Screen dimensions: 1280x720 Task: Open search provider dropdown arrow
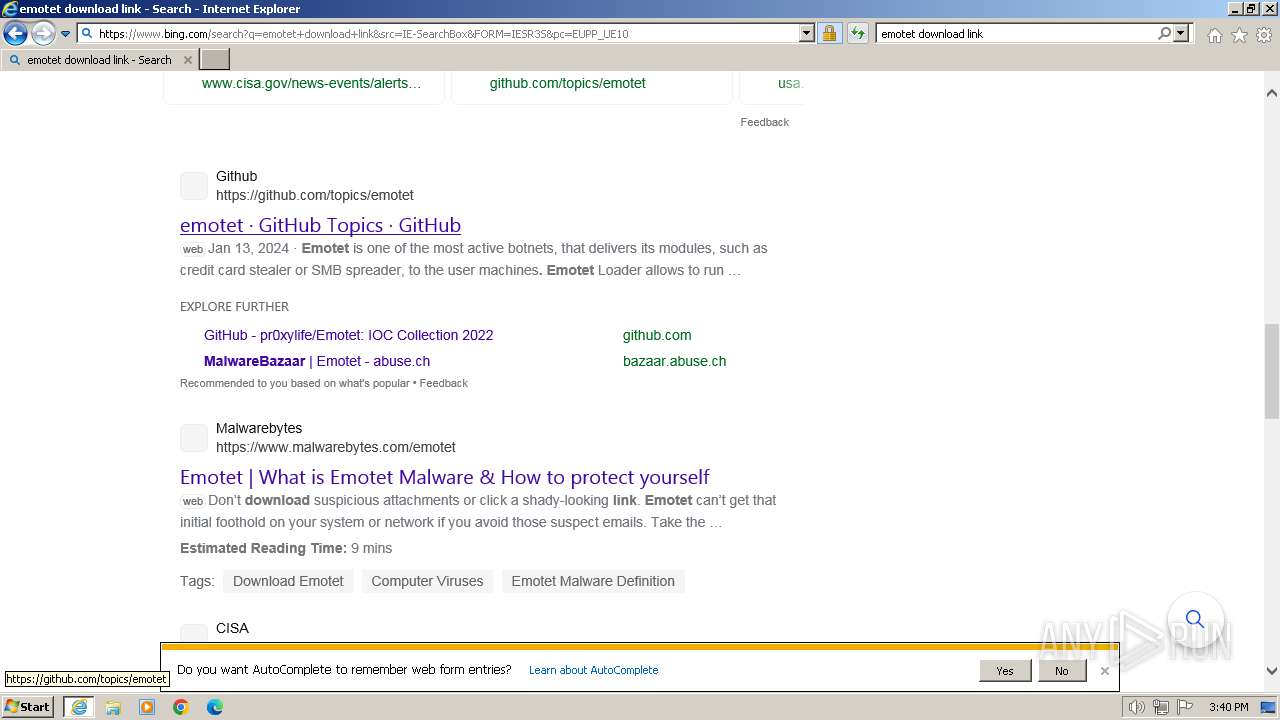[1181, 34]
